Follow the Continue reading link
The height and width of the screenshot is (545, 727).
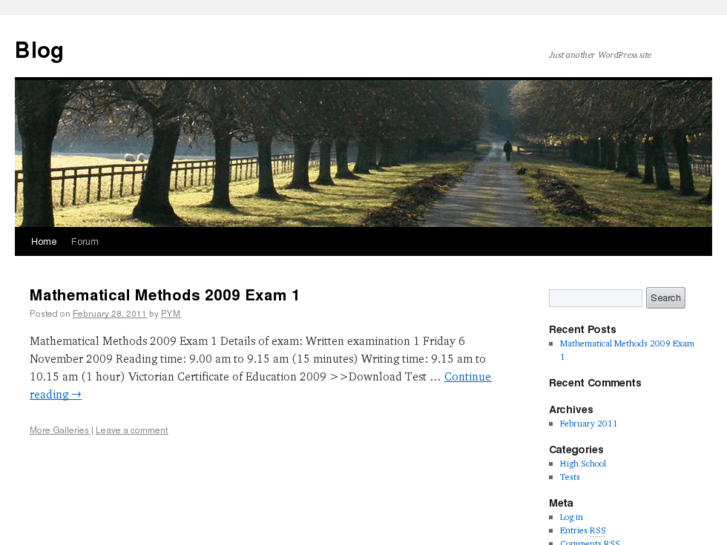click(468, 377)
